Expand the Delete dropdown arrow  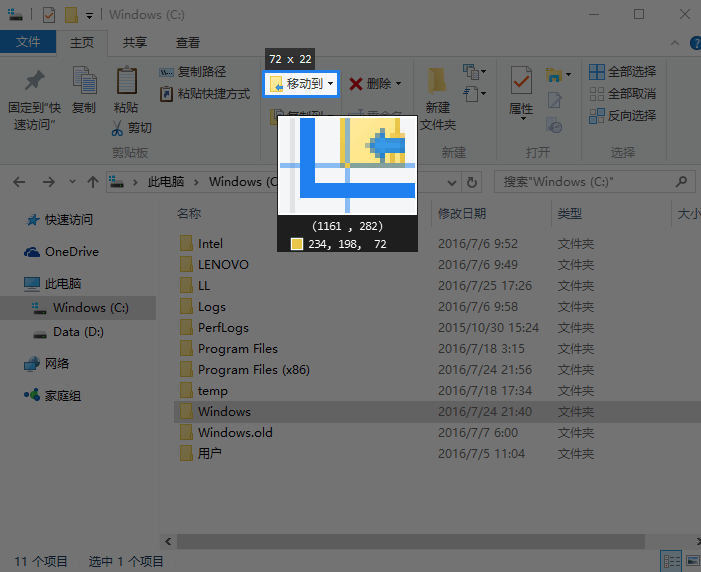click(x=398, y=84)
